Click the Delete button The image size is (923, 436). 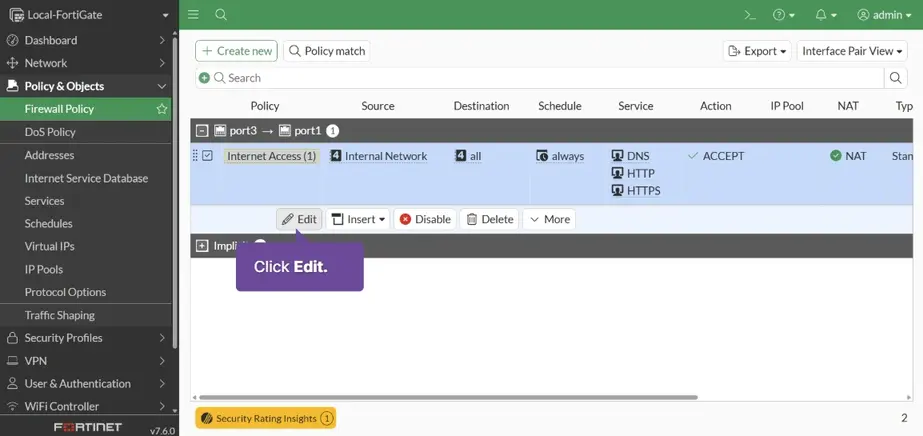[x=489, y=219]
